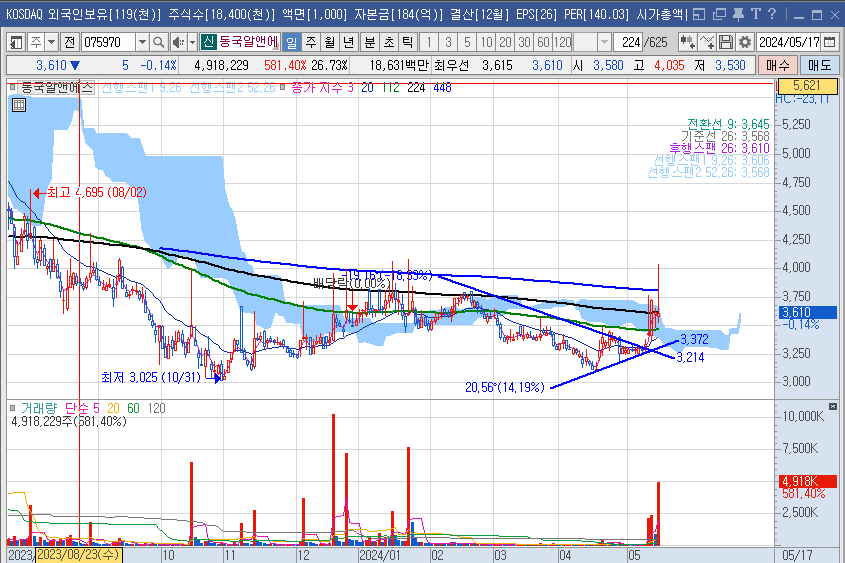Click the 전환선 9: 3,645 indicator label
845x563 pixels.
[728, 124]
